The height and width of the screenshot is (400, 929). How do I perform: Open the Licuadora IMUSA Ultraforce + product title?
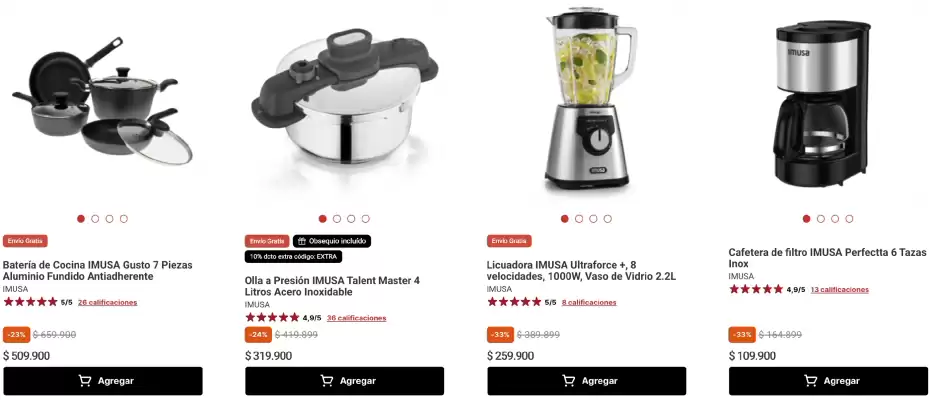pos(581,270)
